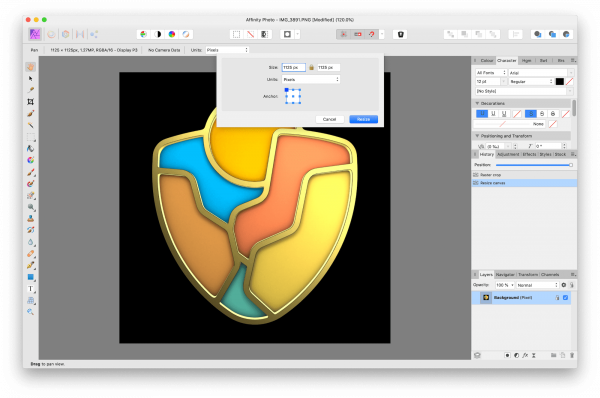Switch to the Tone Mapping Persona icon
This screenshot has height=398, width=600.
(80, 34)
